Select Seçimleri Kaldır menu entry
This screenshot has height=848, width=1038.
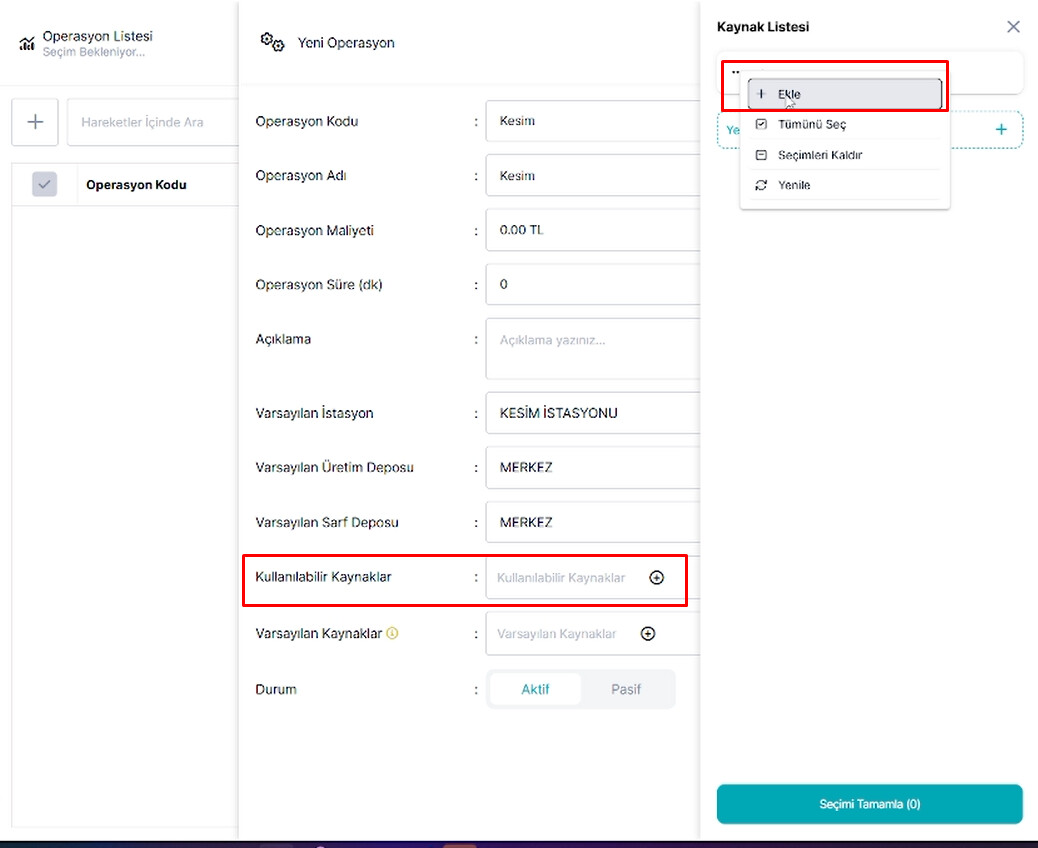(x=845, y=155)
